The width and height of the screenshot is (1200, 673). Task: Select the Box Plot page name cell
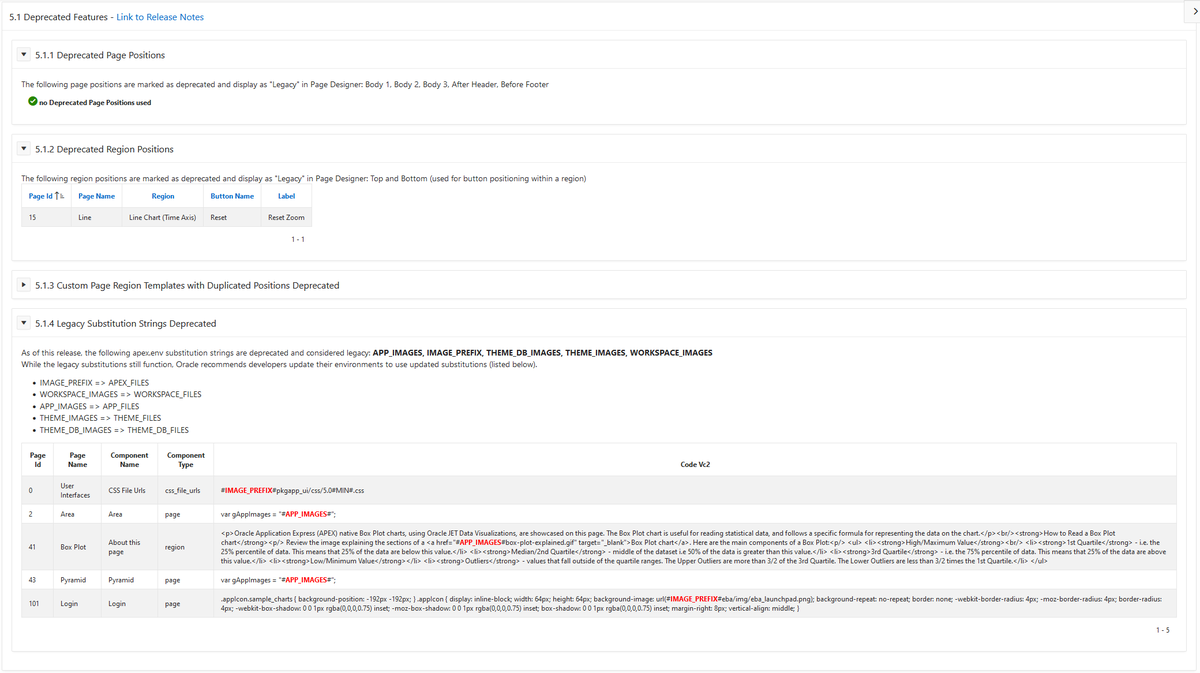click(77, 547)
